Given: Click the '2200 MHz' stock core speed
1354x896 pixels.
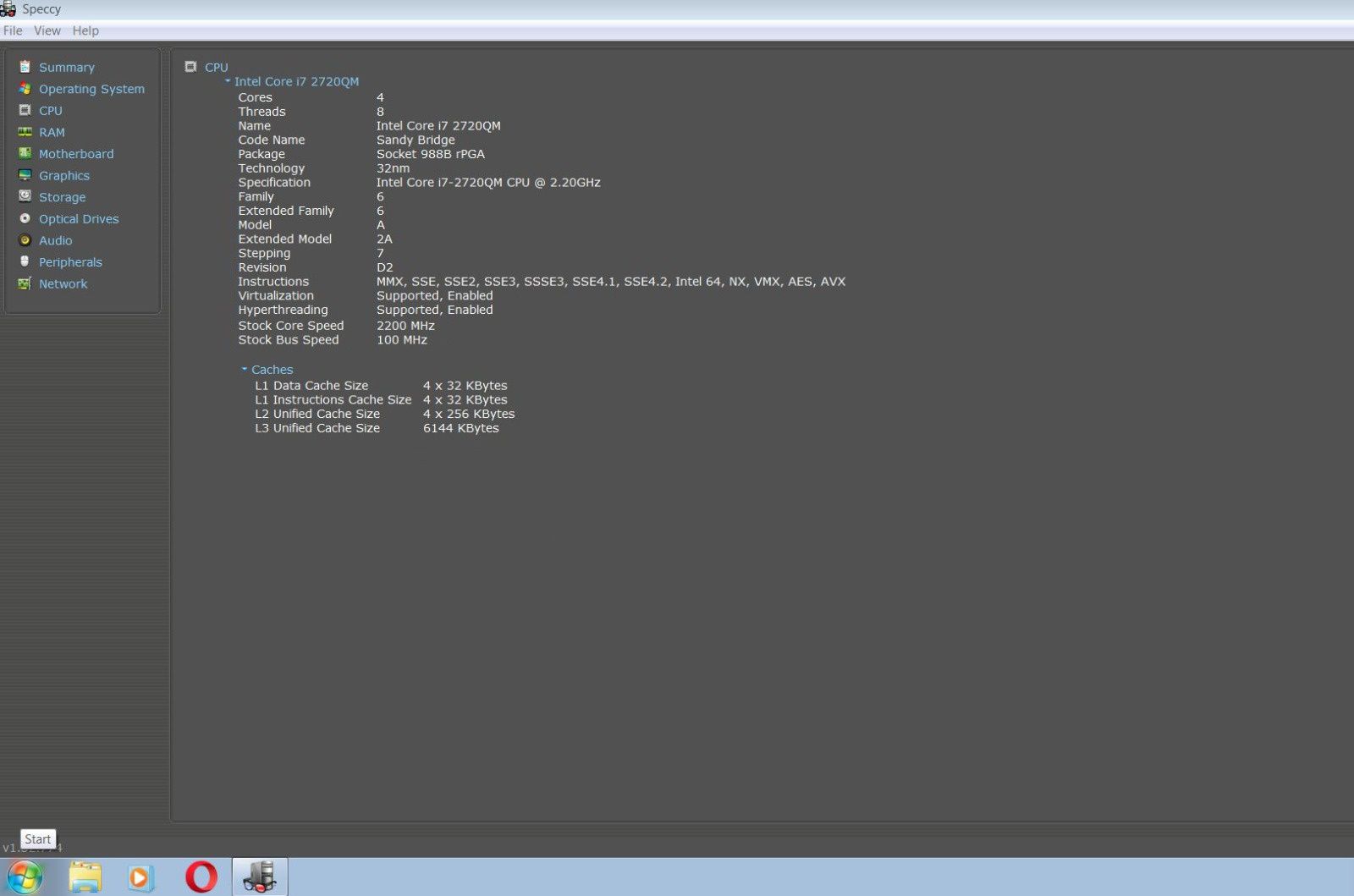Looking at the screenshot, I should 405,326.
